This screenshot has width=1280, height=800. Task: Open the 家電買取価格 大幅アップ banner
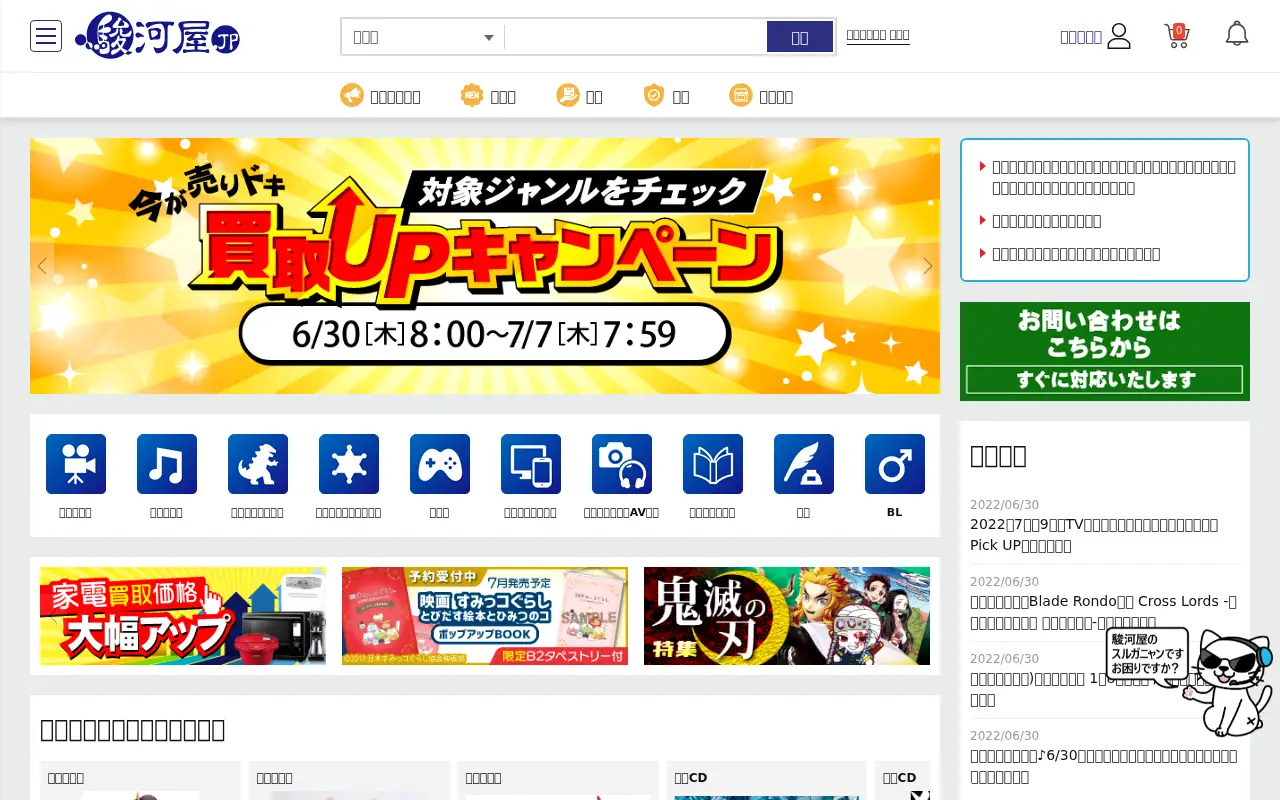pyautogui.click(x=183, y=616)
